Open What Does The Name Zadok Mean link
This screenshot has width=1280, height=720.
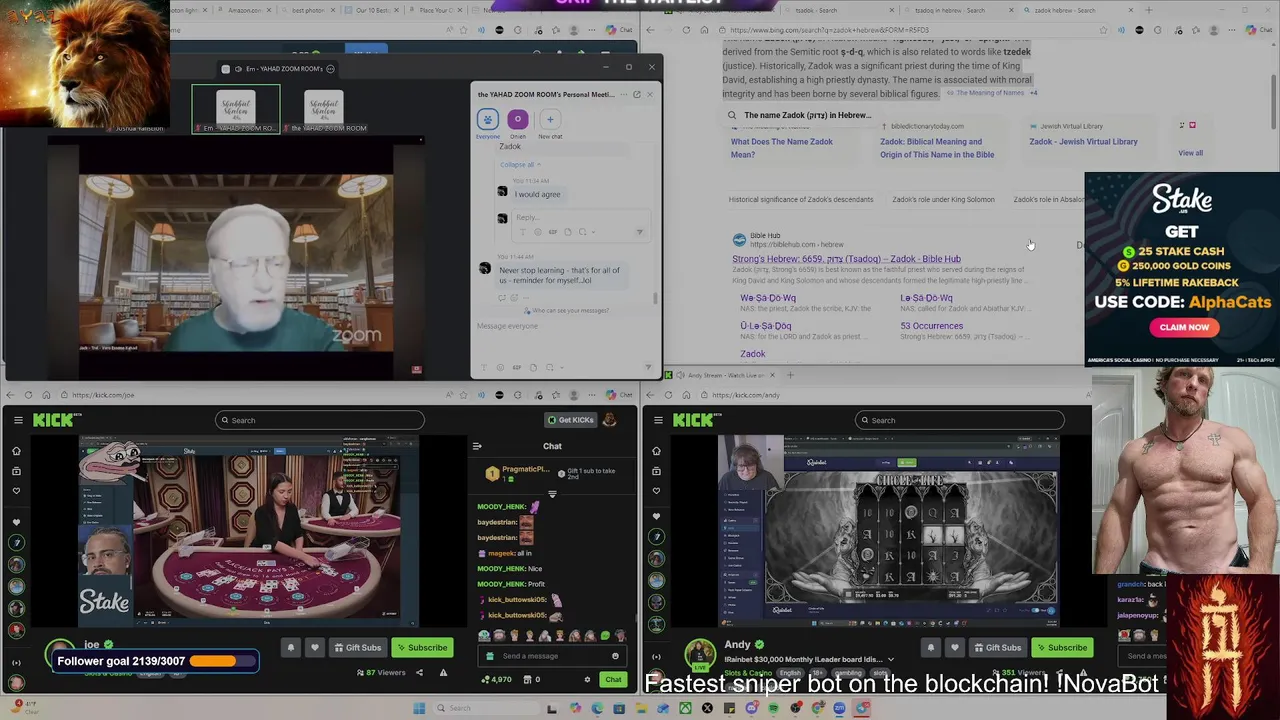click(781, 148)
